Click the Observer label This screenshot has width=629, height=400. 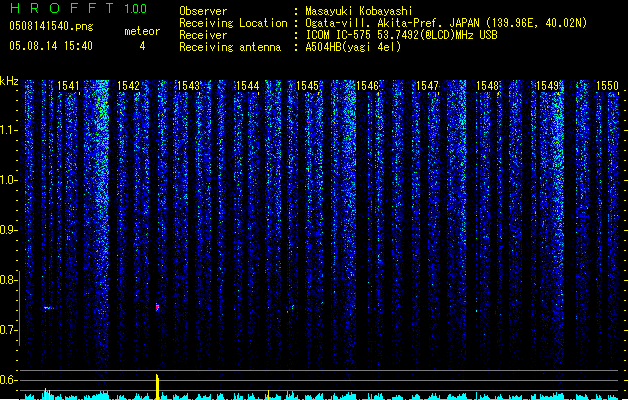(203, 11)
